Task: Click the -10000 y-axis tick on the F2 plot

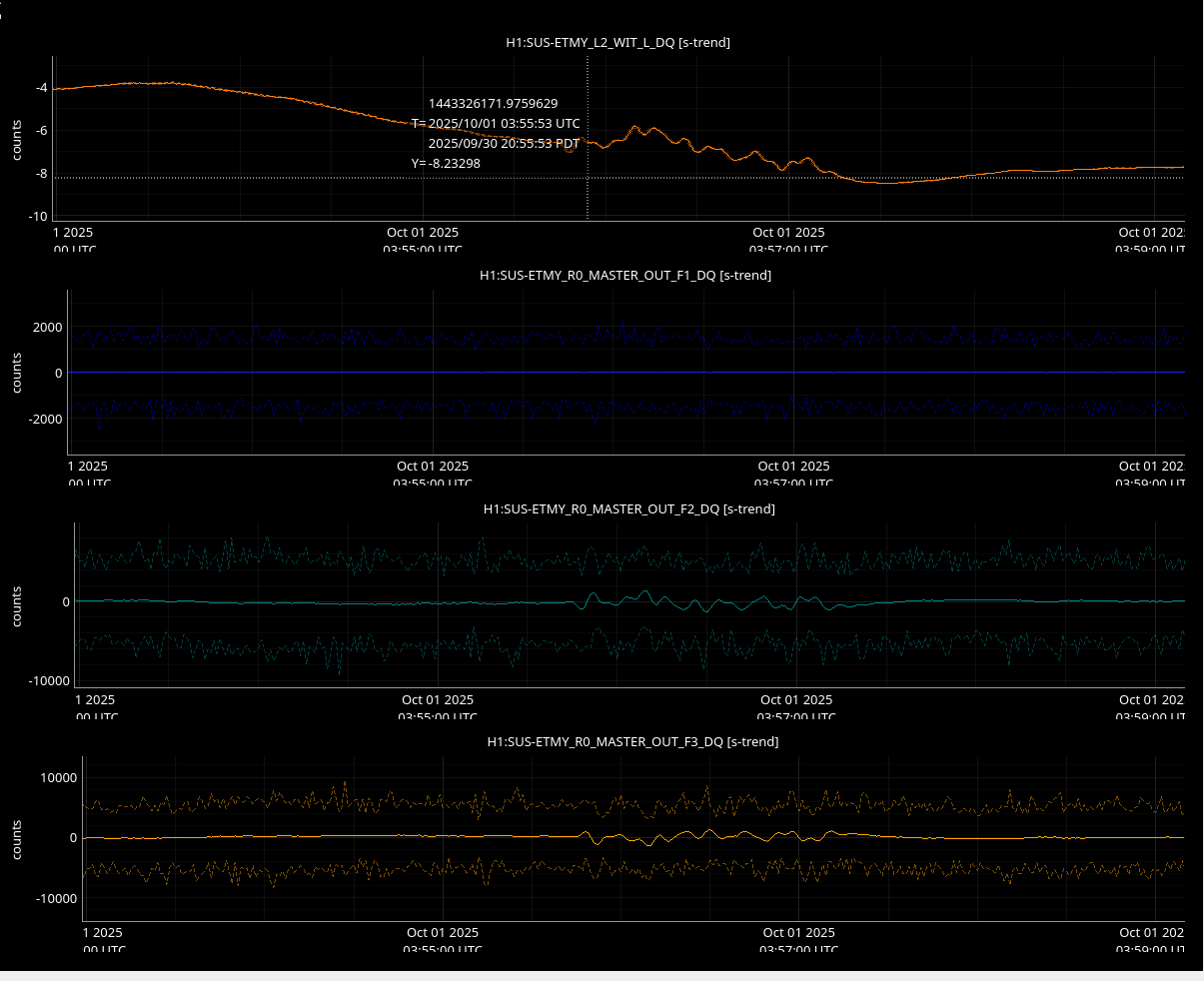Action: point(50,680)
